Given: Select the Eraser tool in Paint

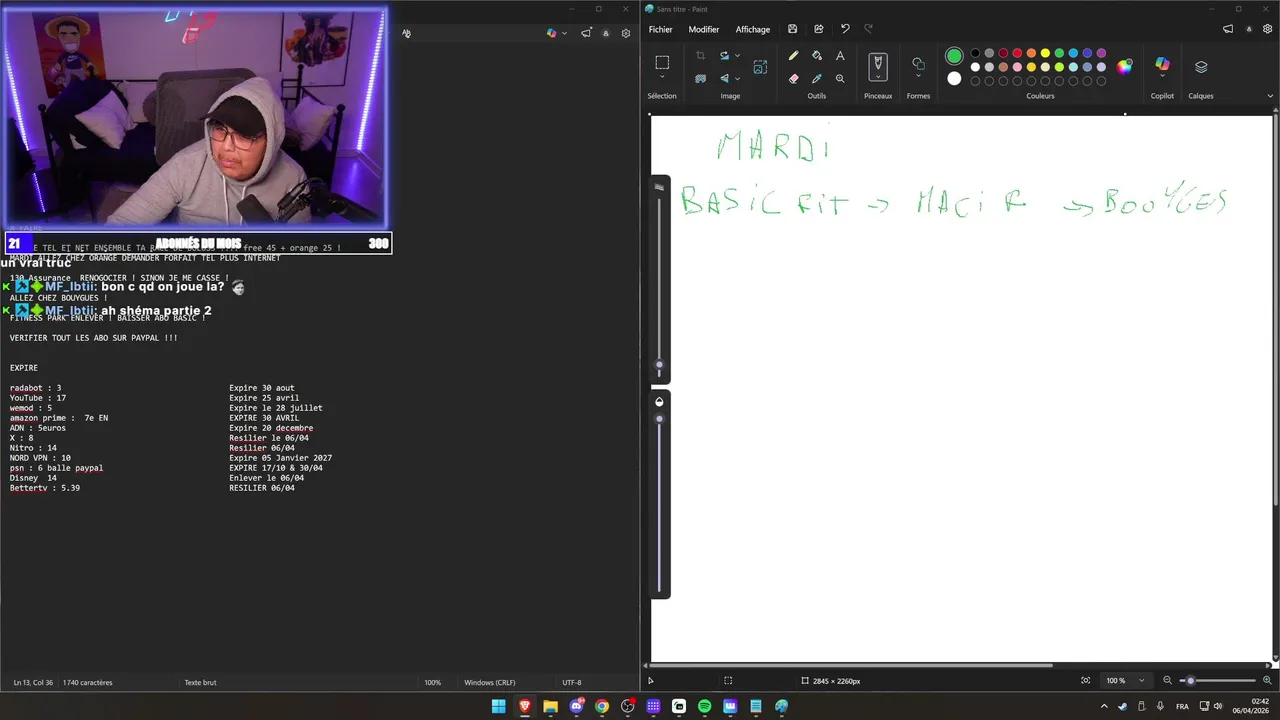Looking at the screenshot, I should click(793, 78).
